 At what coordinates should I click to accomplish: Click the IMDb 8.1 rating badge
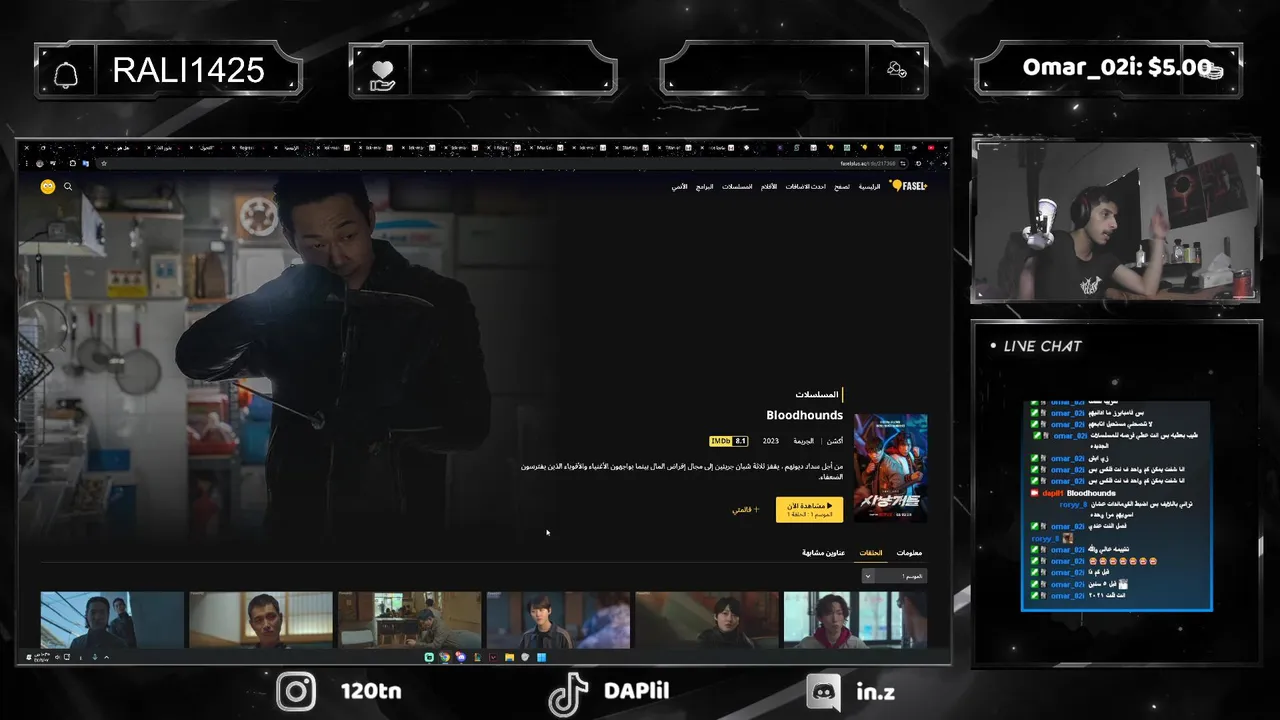(729, 441)
